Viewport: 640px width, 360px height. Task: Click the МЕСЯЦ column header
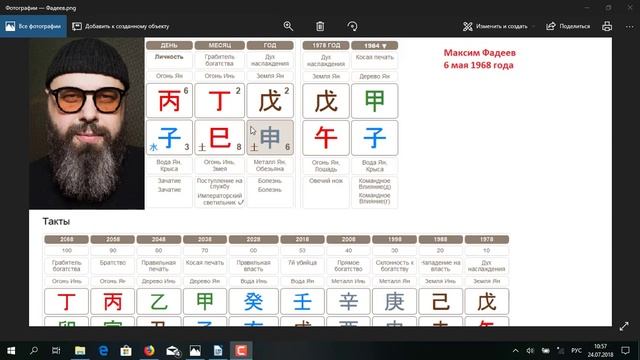[220, 45]
